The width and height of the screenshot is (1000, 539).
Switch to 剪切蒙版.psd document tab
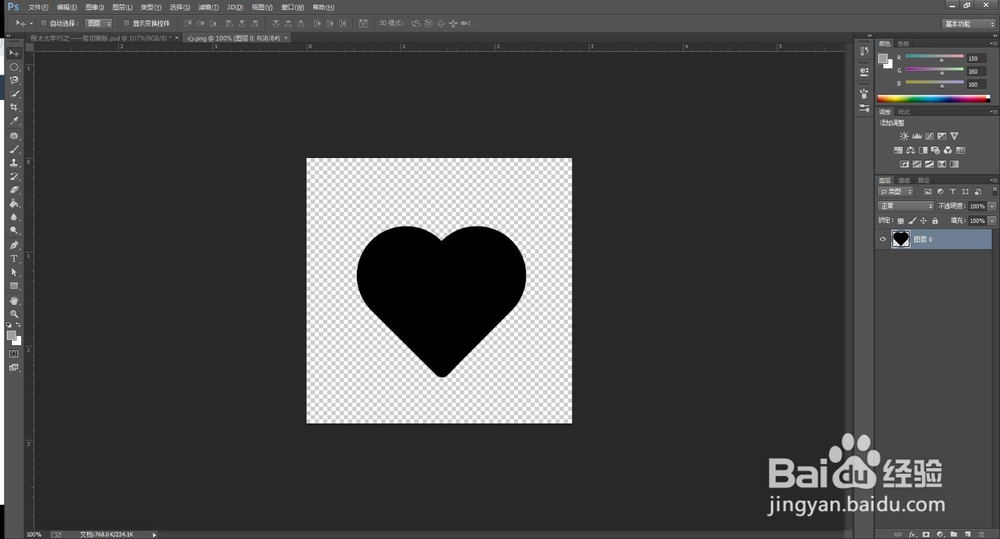(101, 38)
